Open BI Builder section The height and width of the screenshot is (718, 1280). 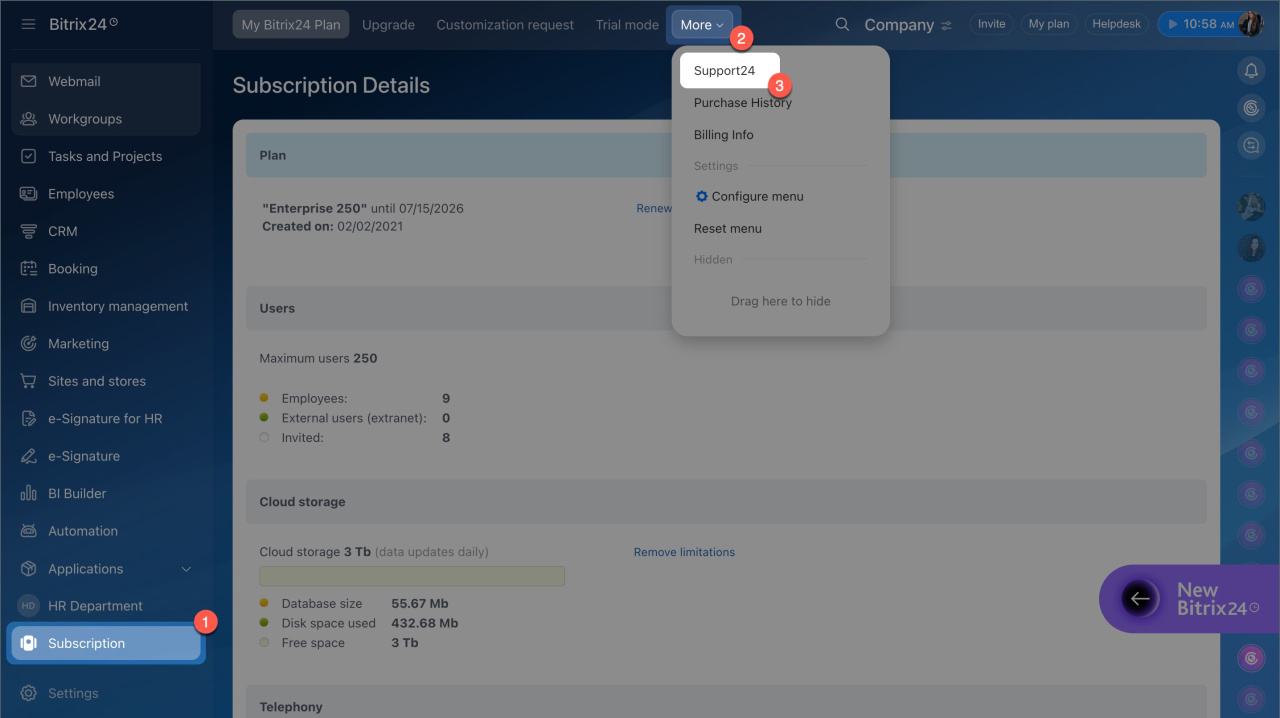pos(76,493)
